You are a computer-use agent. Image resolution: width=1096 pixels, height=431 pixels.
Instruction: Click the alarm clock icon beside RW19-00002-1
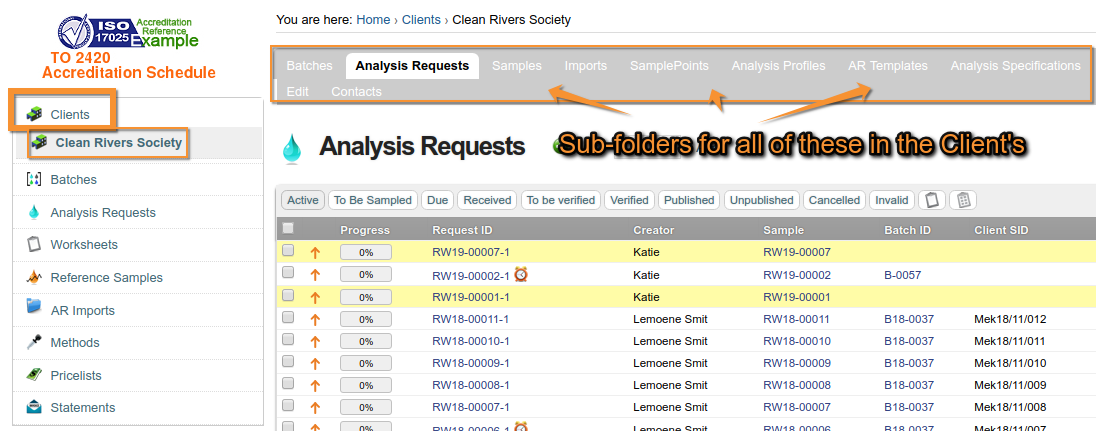(521, 274)
